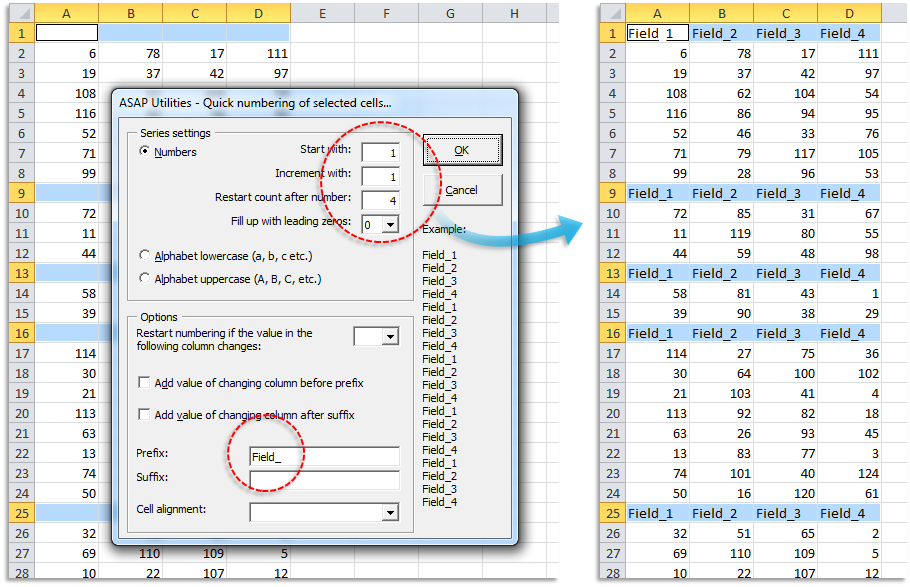Image resolution: width=910 pixels, height=587 pixels.
Task: Select column H header in left sheet
Action: coord(514,13)
